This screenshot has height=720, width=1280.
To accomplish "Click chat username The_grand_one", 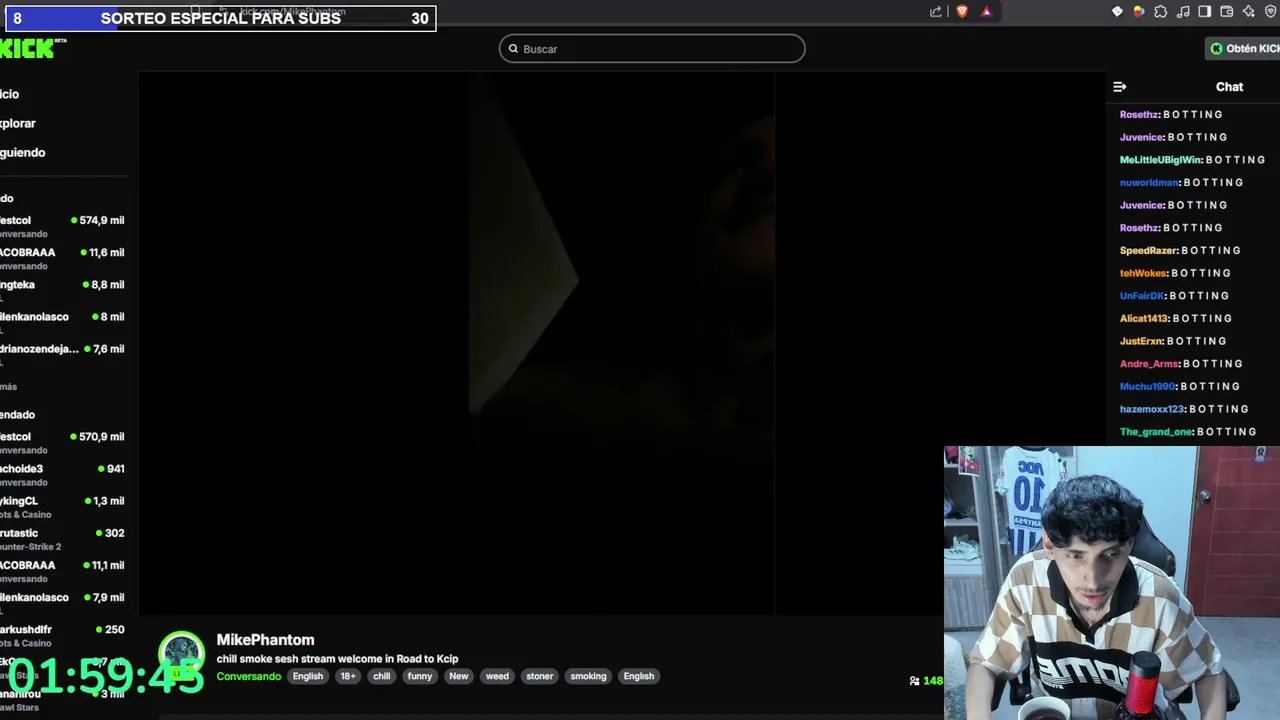I will (1156, 432).
